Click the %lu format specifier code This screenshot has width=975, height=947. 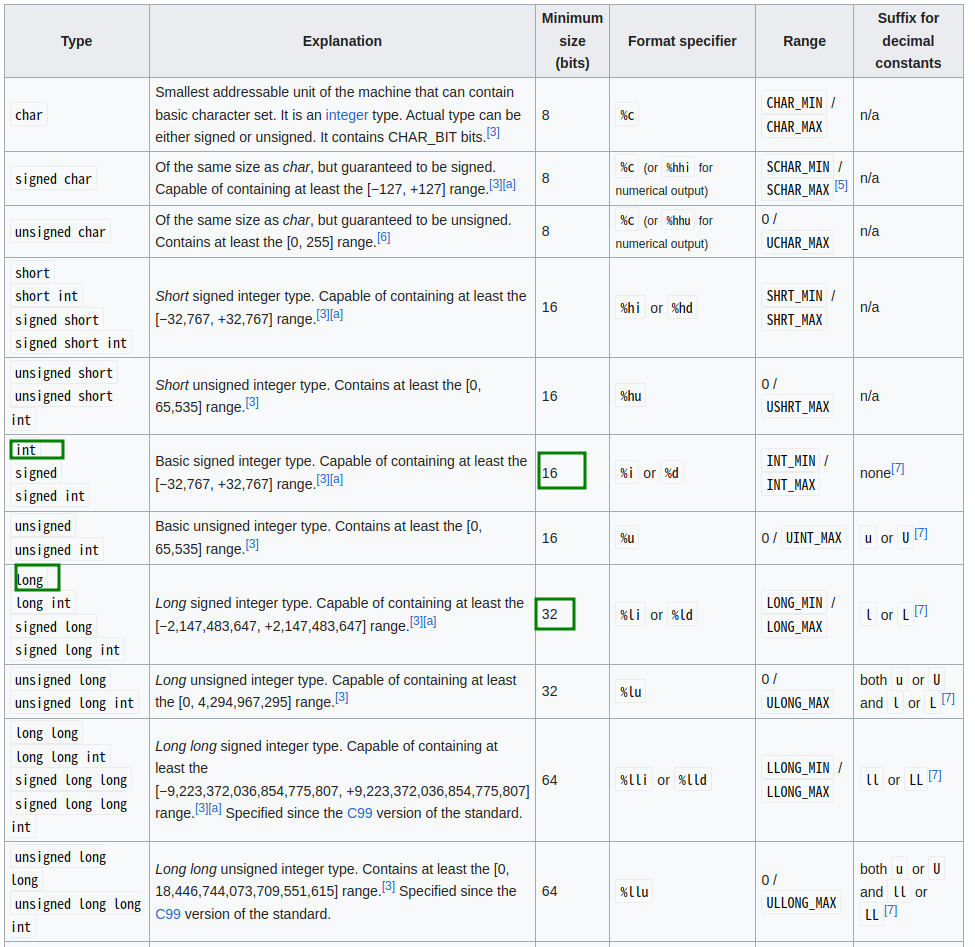(631, 691)
